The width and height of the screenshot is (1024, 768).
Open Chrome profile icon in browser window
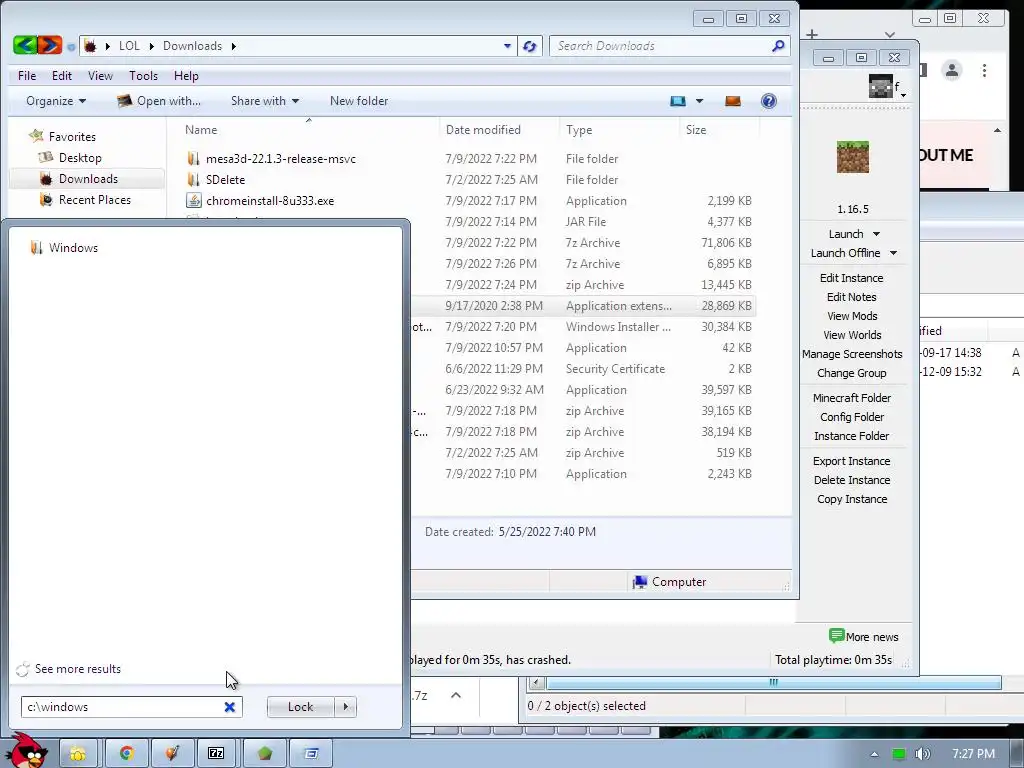[x=952, y=70]
